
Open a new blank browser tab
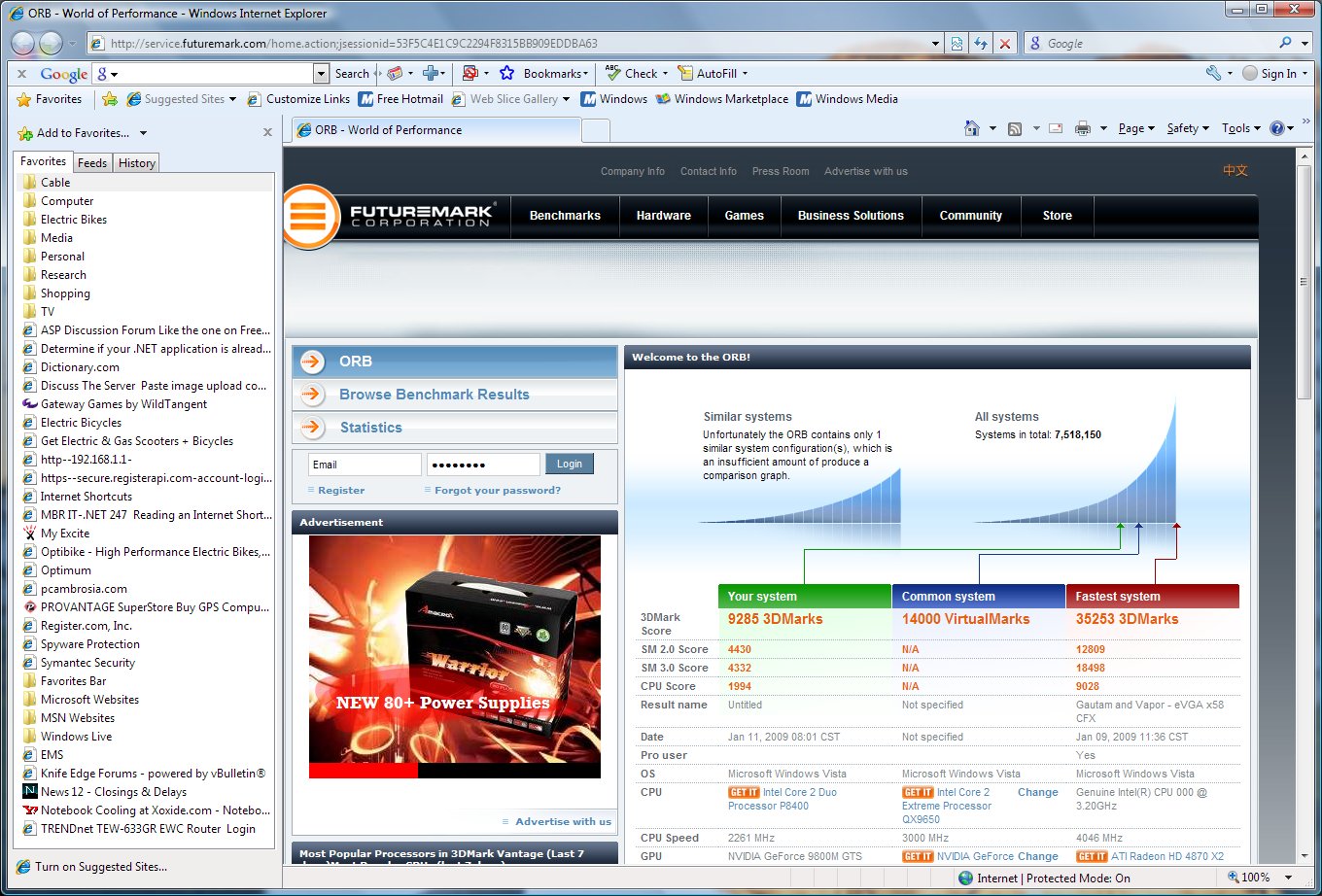coord(595,130)
